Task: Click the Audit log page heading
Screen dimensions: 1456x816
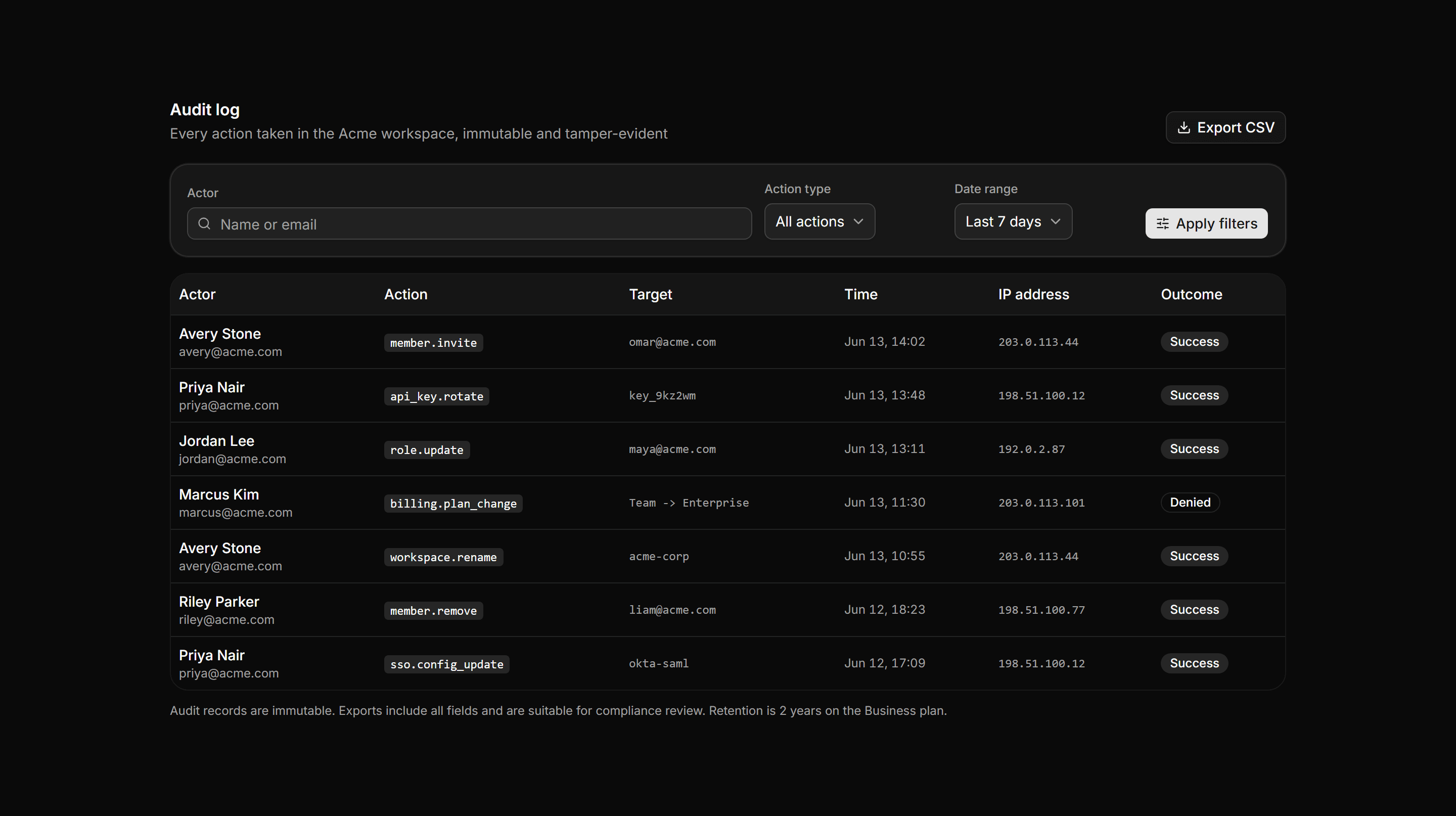Action: (205, 110)
